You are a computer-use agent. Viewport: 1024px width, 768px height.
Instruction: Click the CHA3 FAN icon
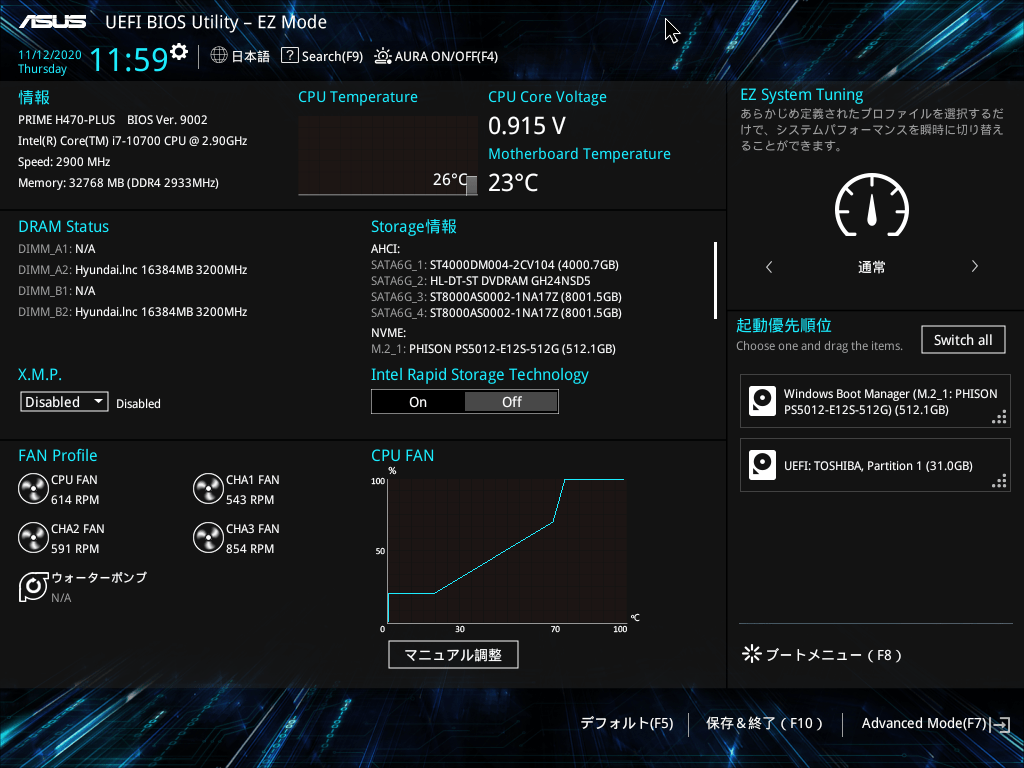[x=208, y=537]
